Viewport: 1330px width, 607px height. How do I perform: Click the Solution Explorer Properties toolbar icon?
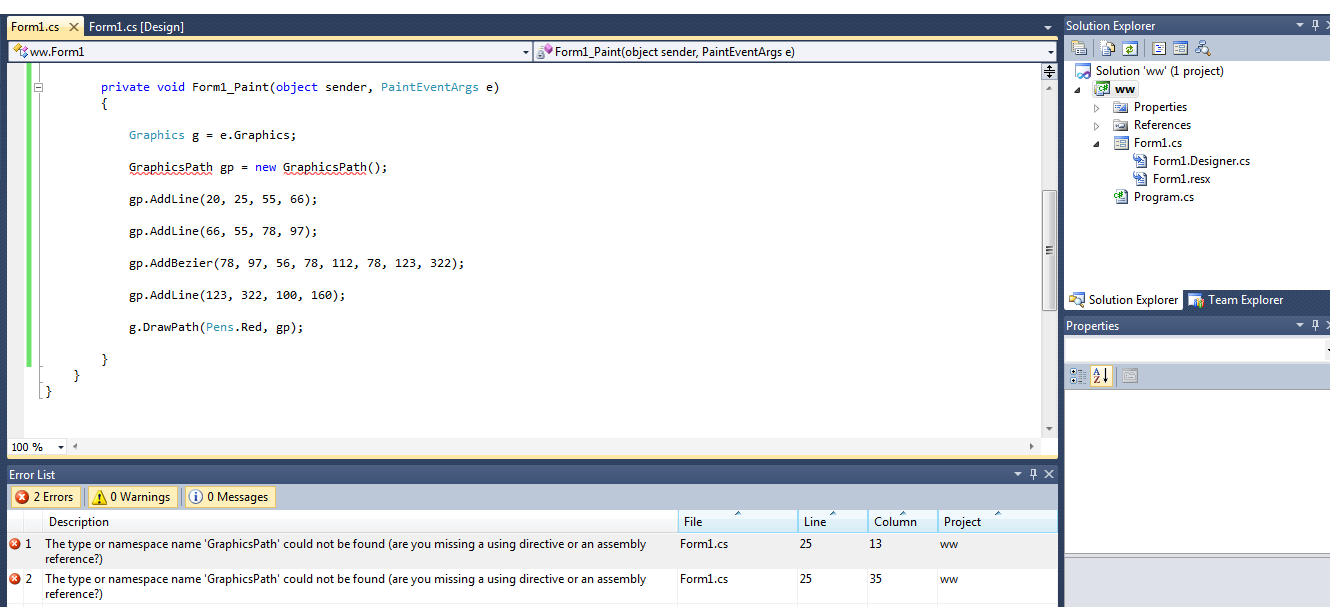click(x=1079, y=48)
